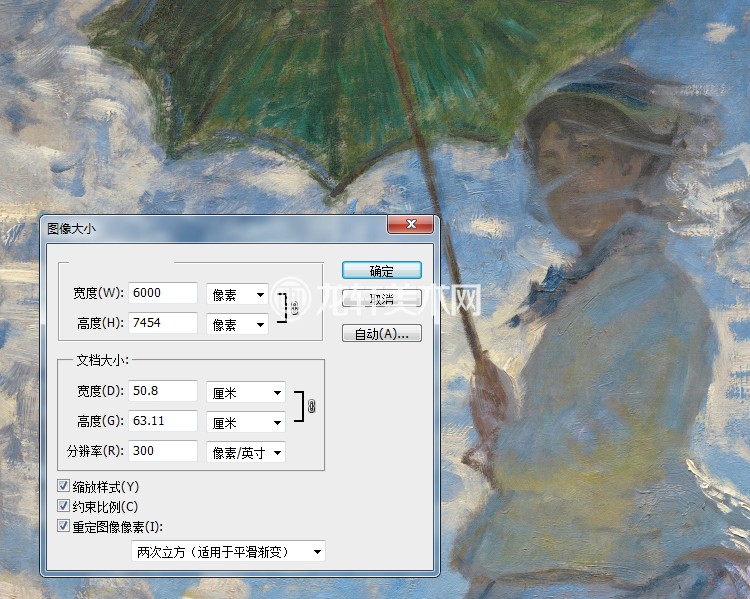Click the 确定 button

[382, 271]
